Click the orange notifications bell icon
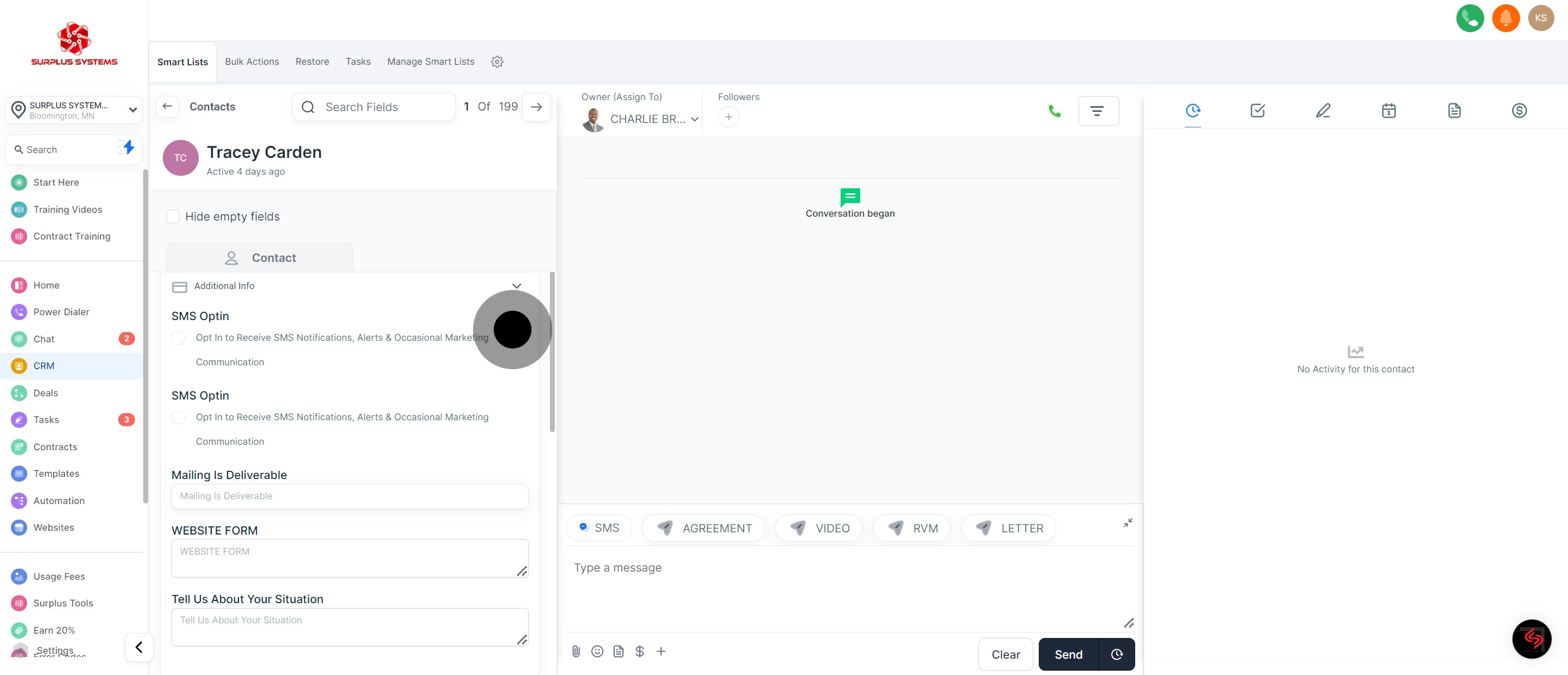 point(1505,19)
